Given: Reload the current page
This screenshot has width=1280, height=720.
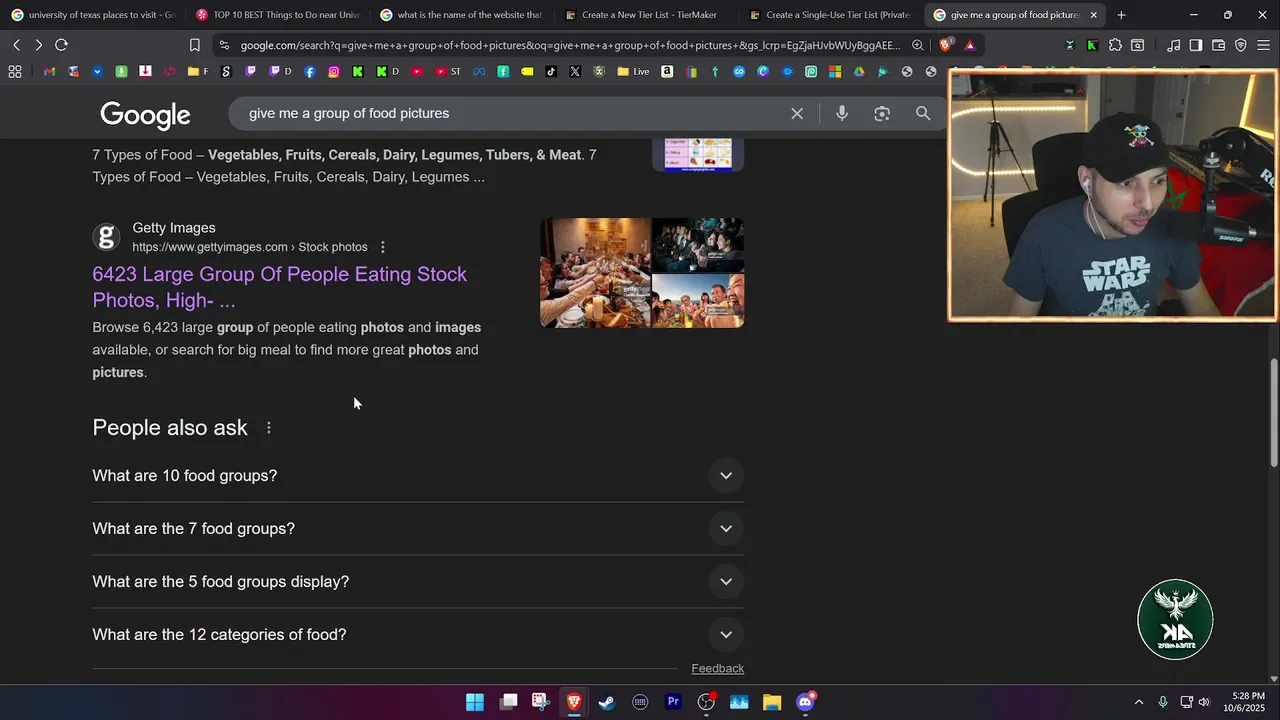Looking at the screenshot, I should point(61,45).
